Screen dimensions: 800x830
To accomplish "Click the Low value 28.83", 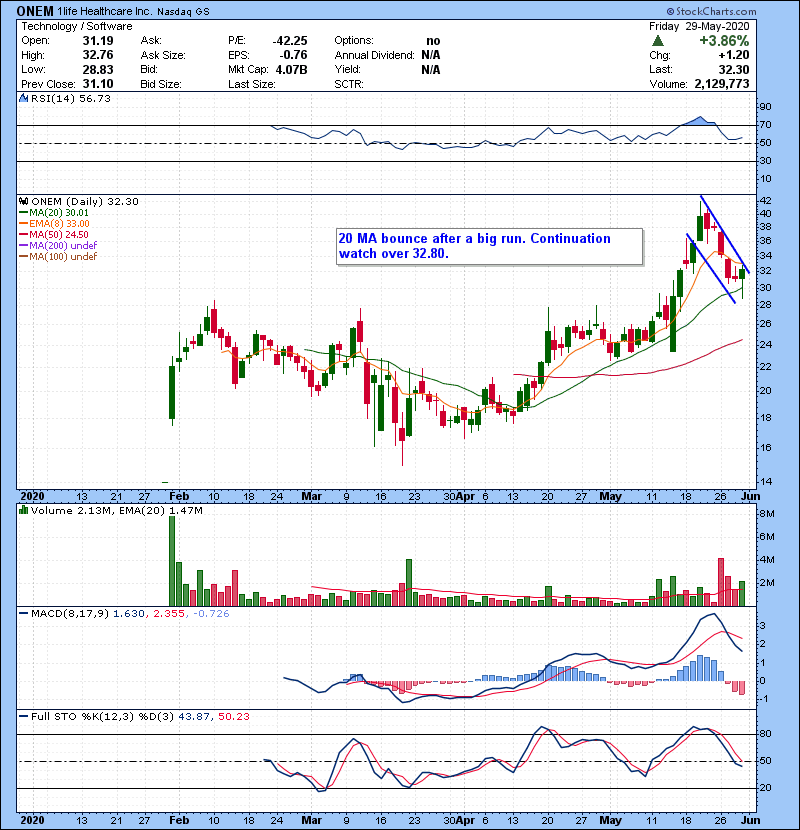I will click(98, 69).
